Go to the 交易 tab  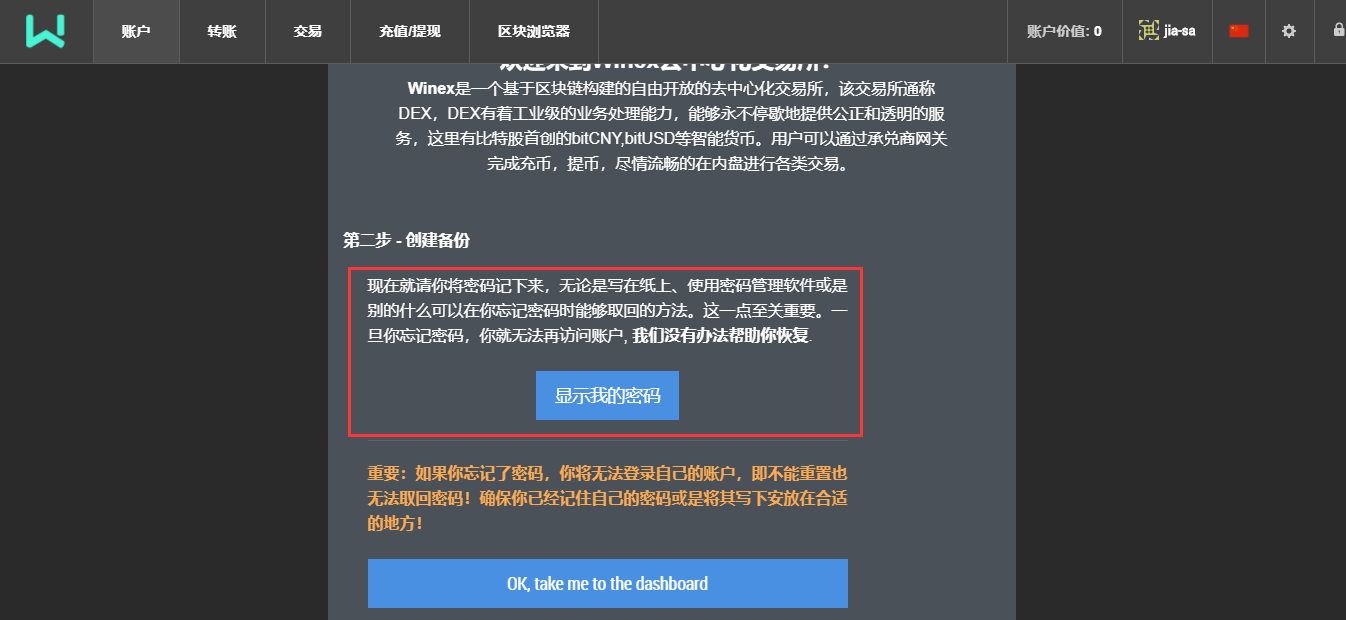pos(308,31)
